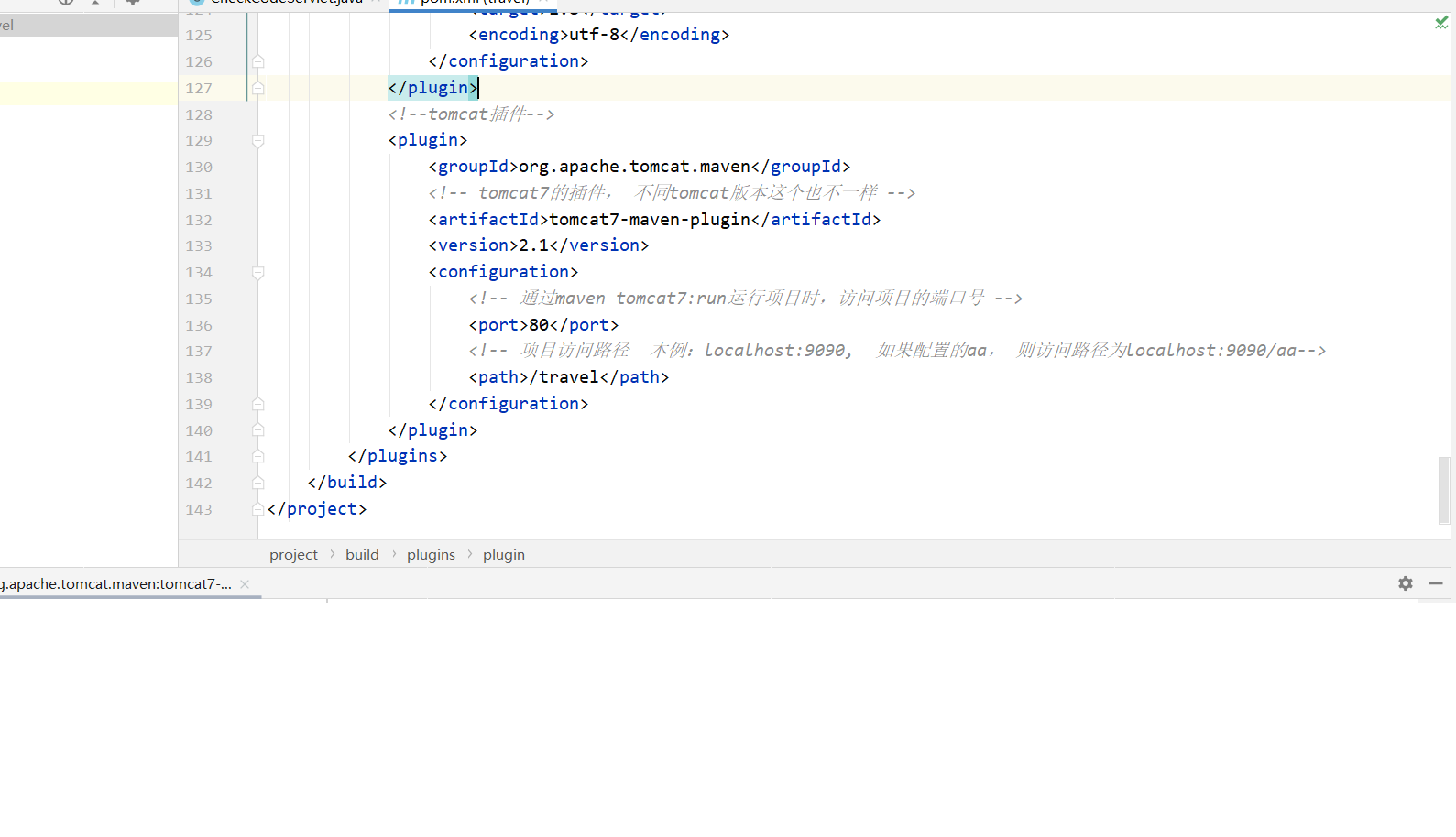Click the tomcat7:run comment on line 135

746,299
